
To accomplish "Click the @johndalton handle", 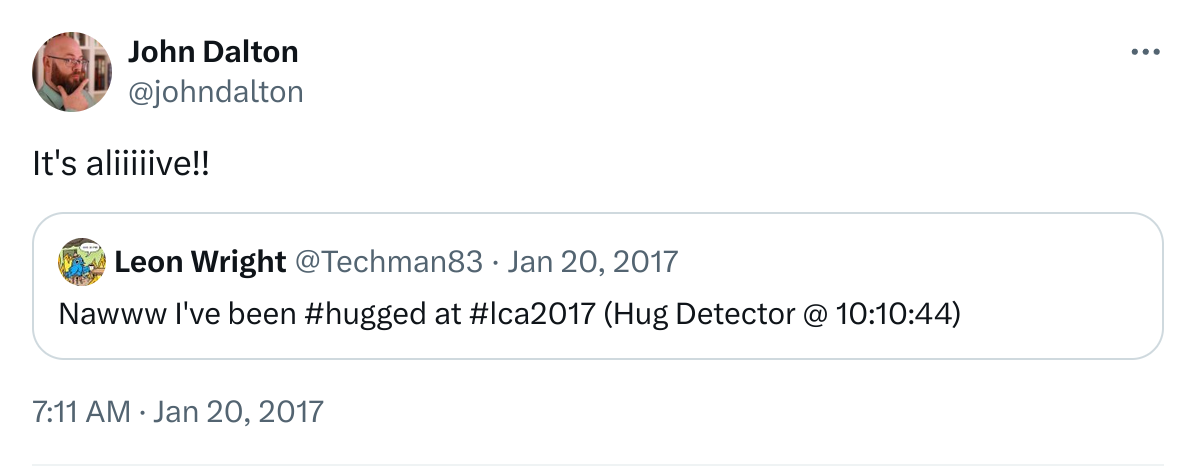I will 215,92.
